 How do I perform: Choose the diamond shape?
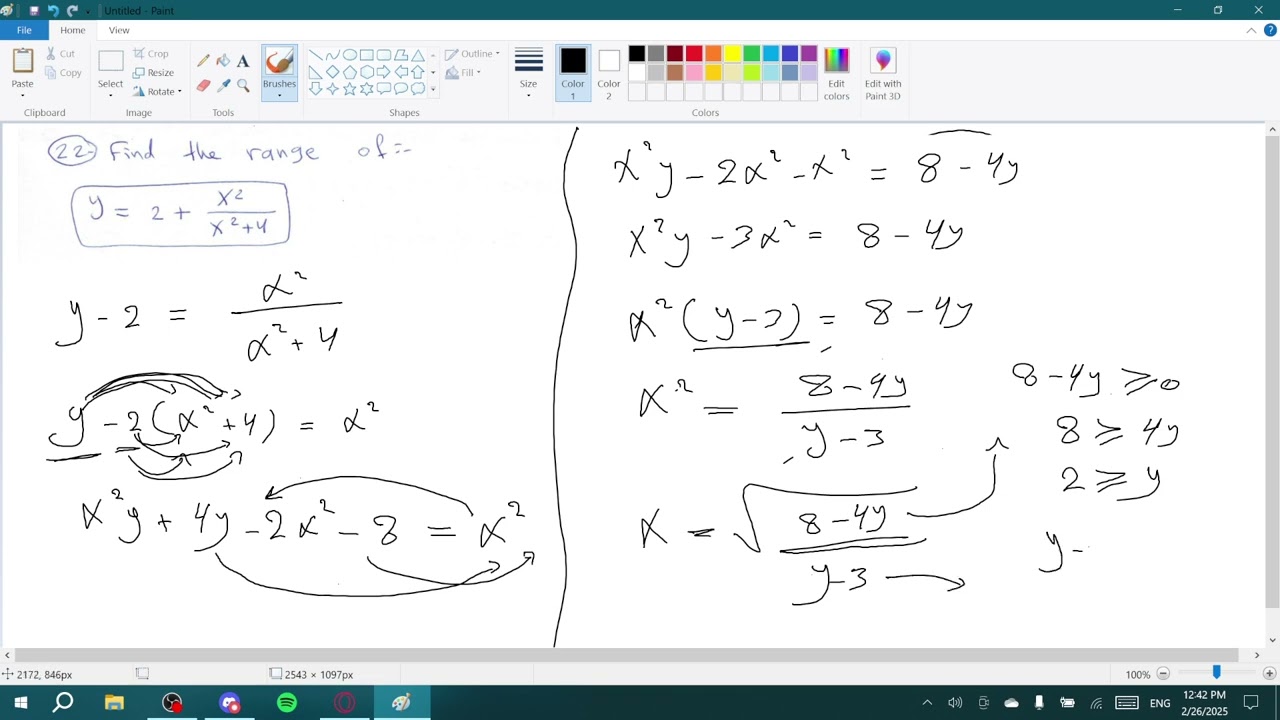point(333,72)
